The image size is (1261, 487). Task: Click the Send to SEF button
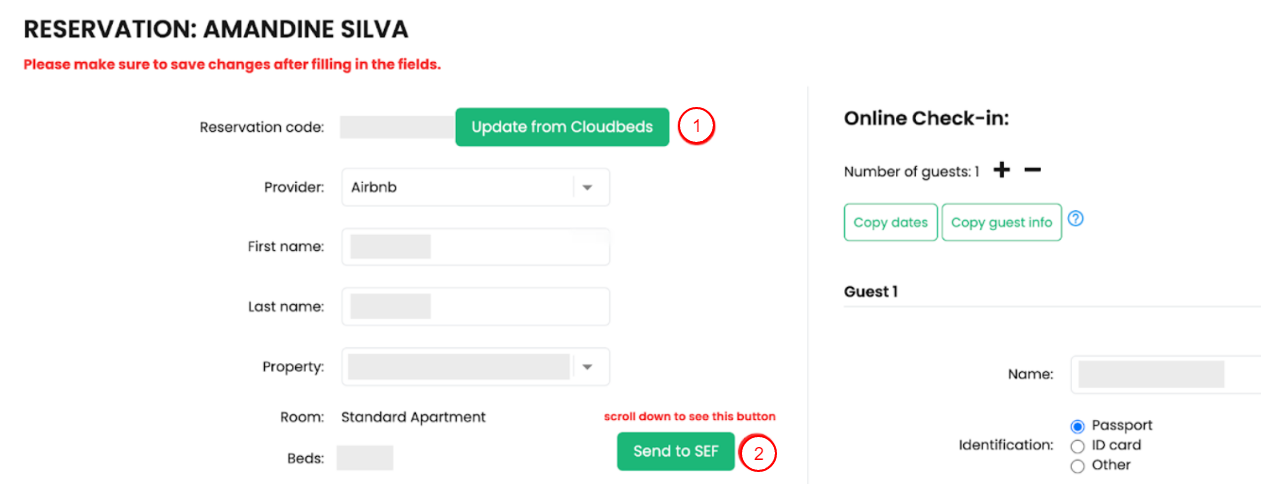[676, 451]
